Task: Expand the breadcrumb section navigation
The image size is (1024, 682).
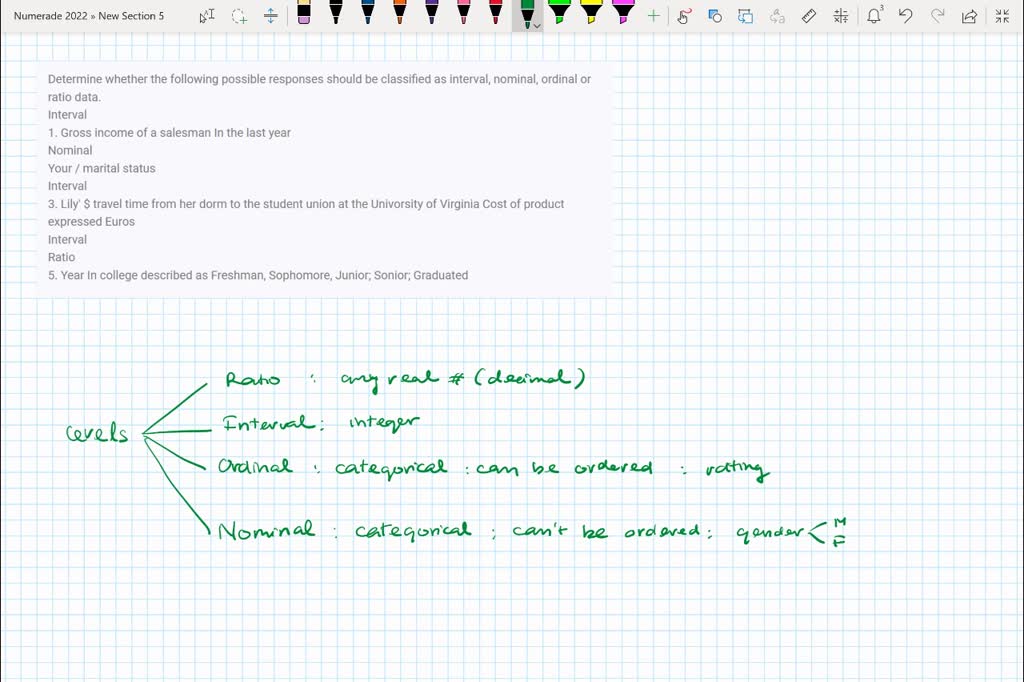Action: pyautogui.click(x=93, y=15)
